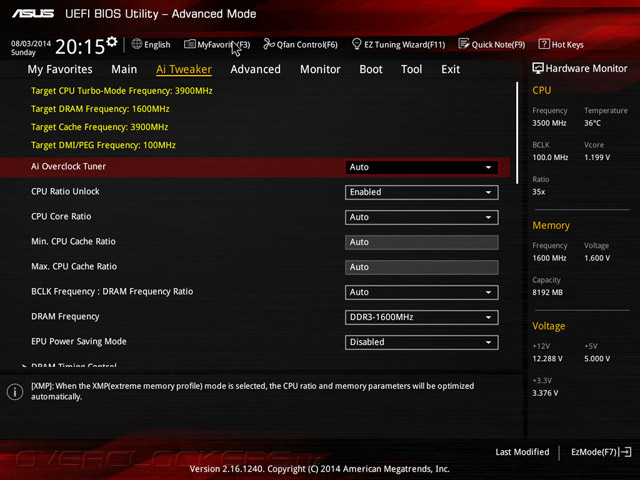Launch EZ Tuning Wizard(F11)
This screenshot has height=480, width=640.
pyautogui.click(x=398, y=44)
